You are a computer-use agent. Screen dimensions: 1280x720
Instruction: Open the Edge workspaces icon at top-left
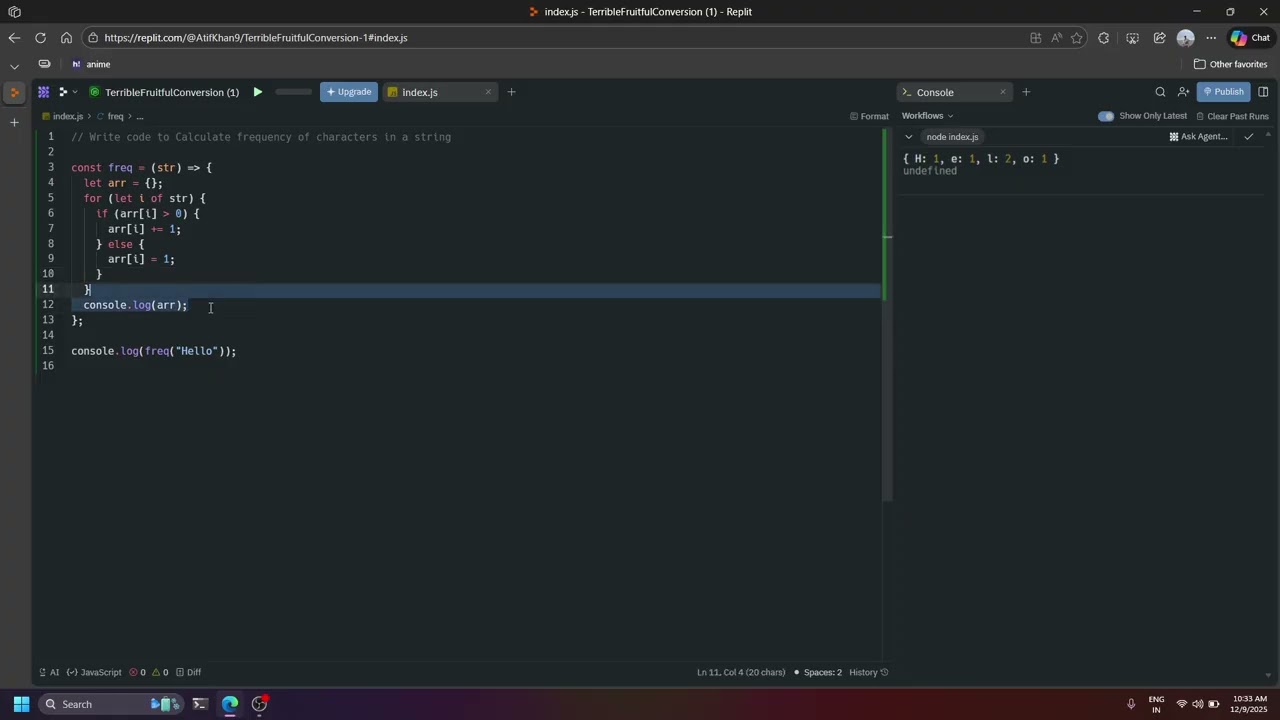[x=14, y=12]
